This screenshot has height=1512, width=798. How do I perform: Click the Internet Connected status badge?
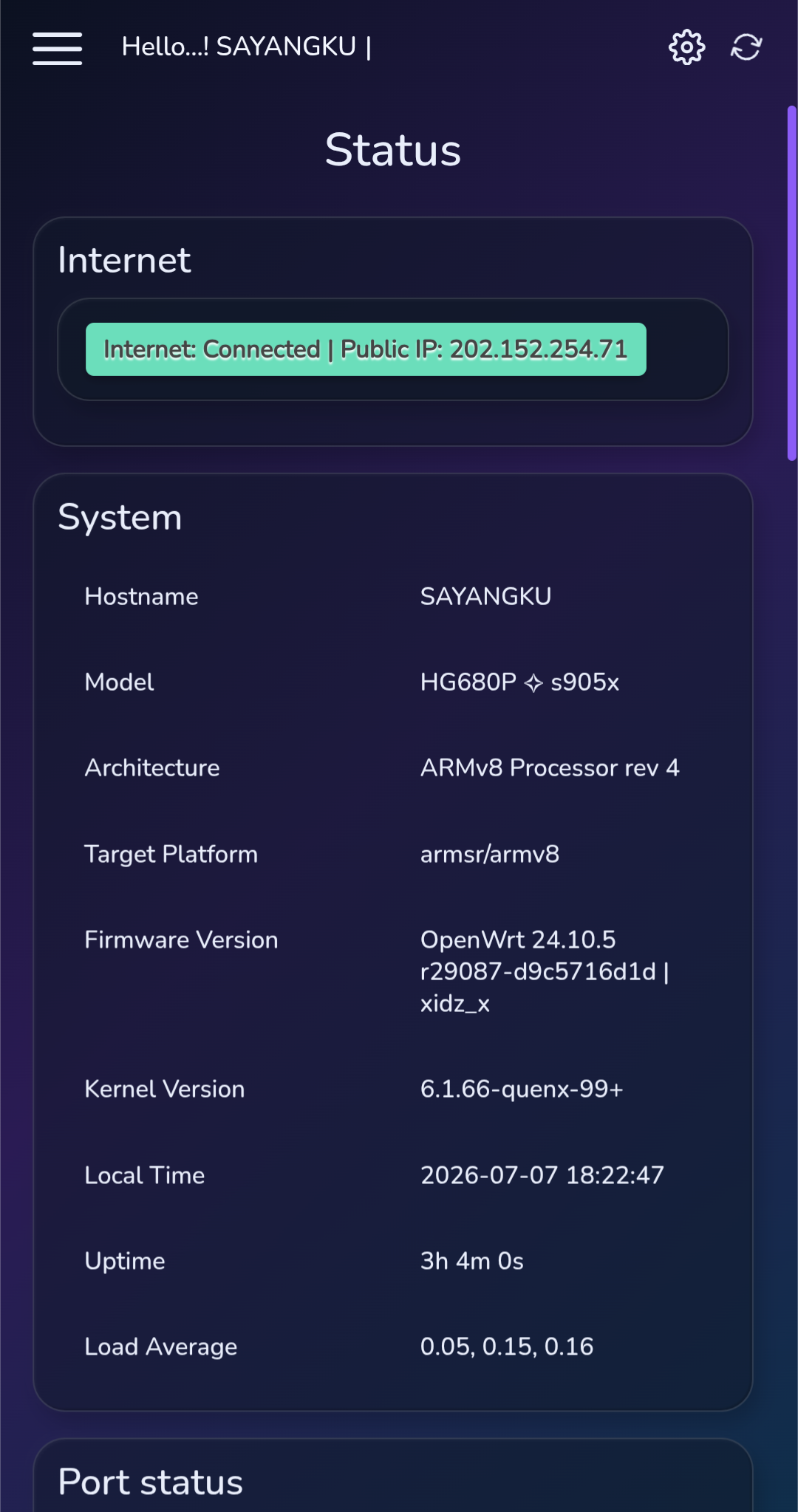pyautogui.click(x=366, y=349)
